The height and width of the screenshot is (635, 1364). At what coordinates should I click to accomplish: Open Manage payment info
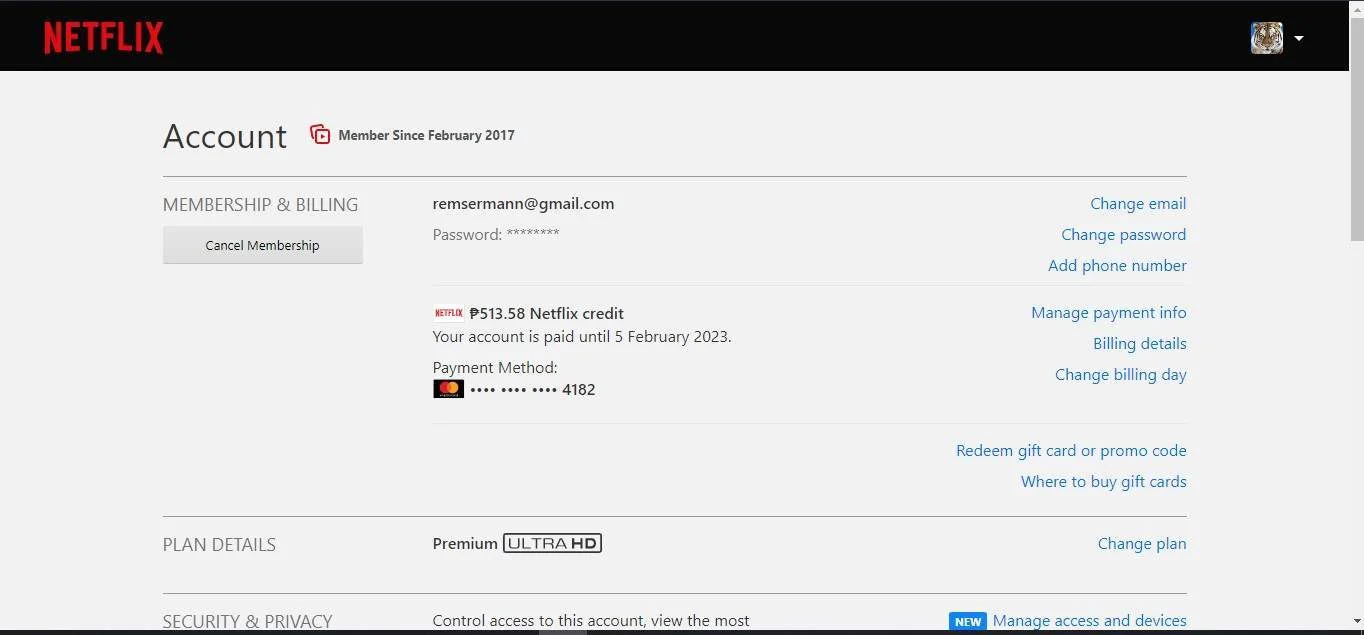pos(1109,313)
